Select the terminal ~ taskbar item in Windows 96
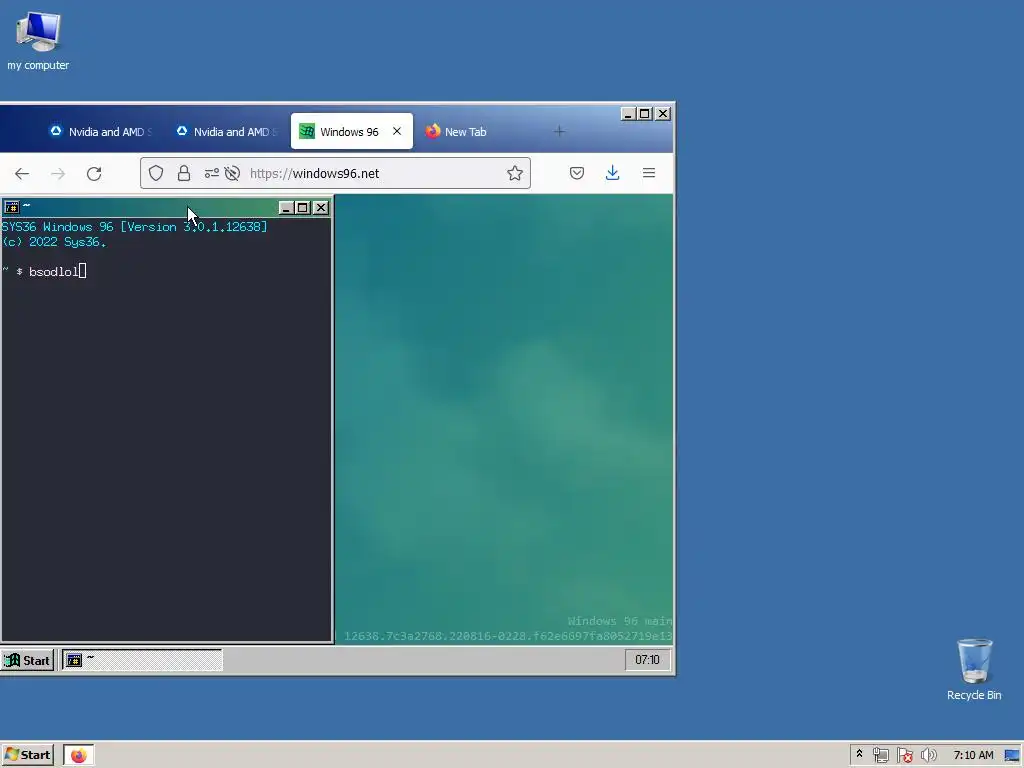 coord(142,660)
